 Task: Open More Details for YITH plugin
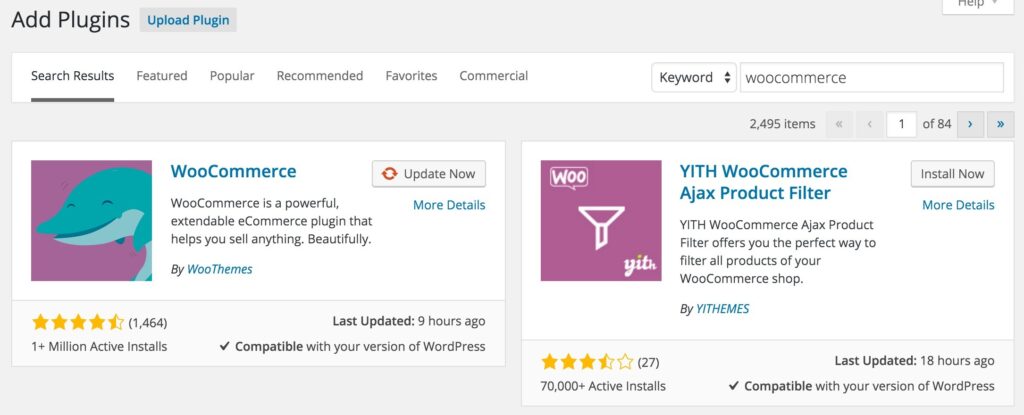958,205
